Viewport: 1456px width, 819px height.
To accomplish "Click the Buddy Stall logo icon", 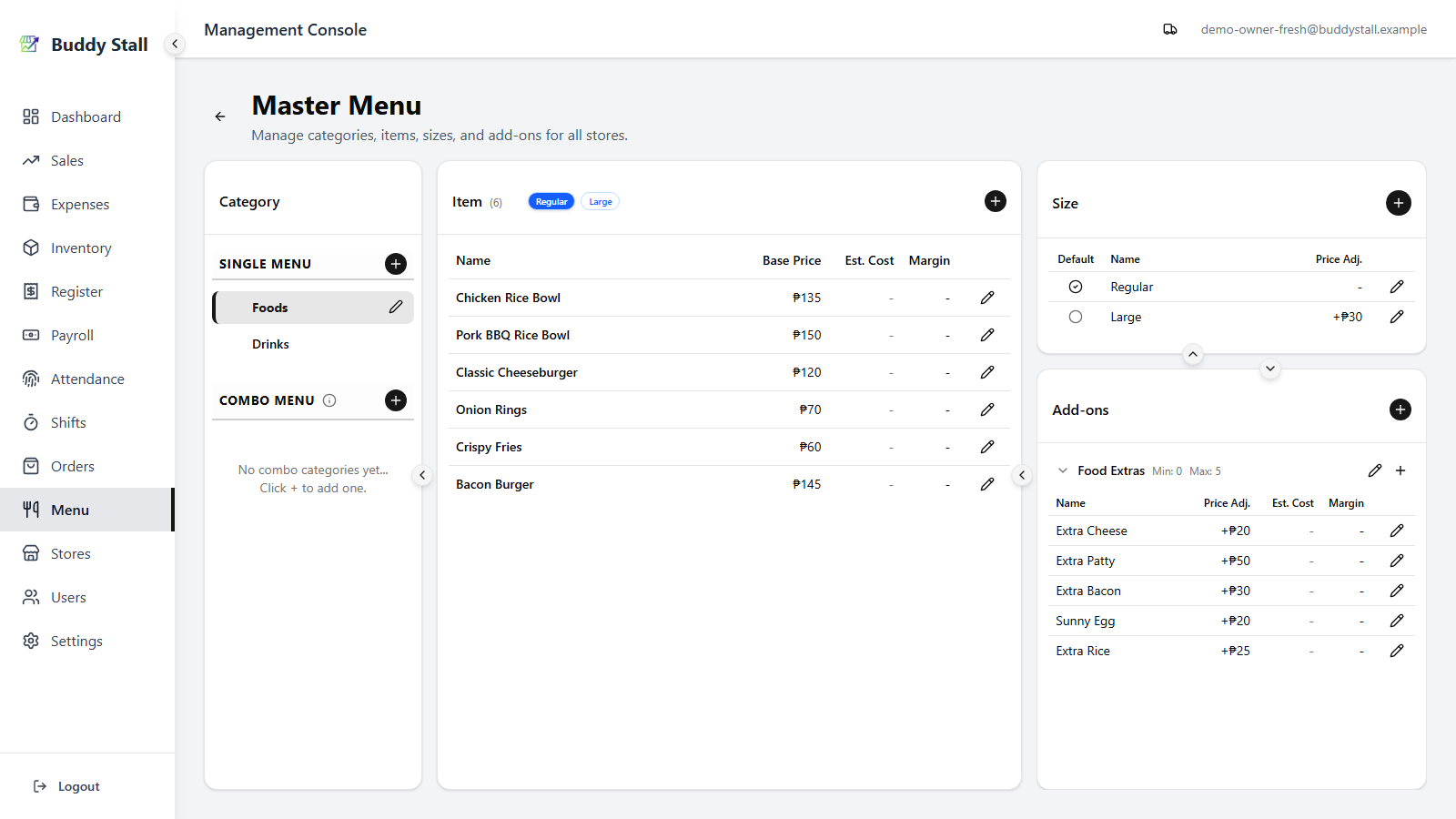I will [30, 44].
